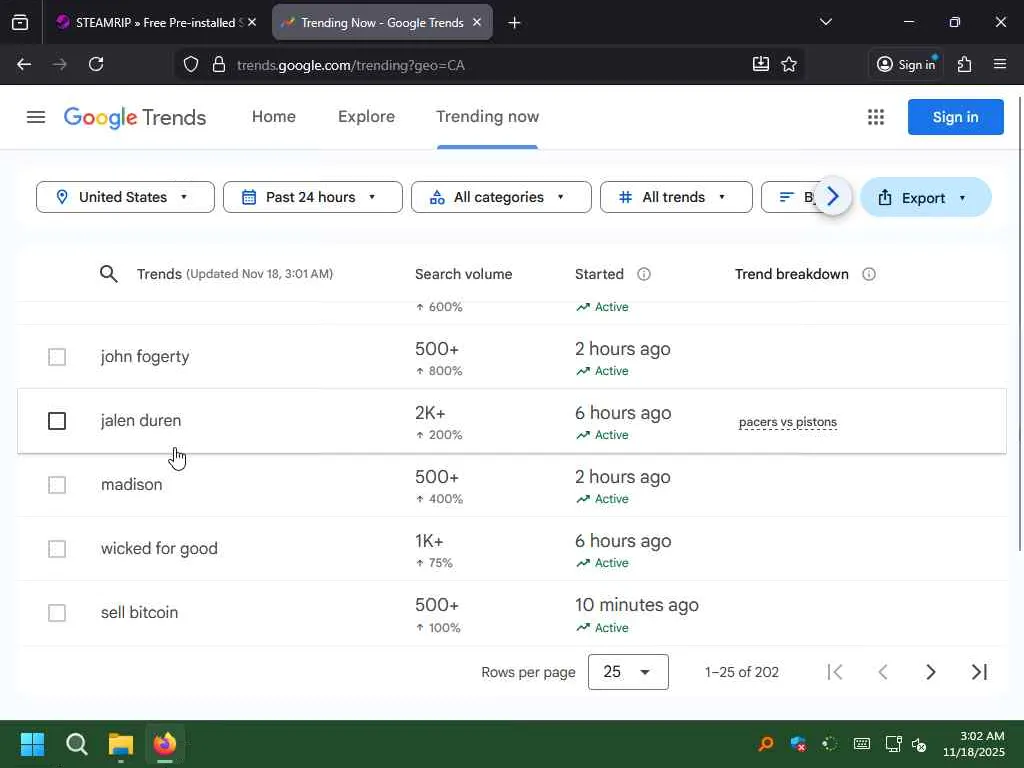Screen dimensions: 1024x768
Task: Open the pacers vs pistons breakdown link
Action: point(788,423)
